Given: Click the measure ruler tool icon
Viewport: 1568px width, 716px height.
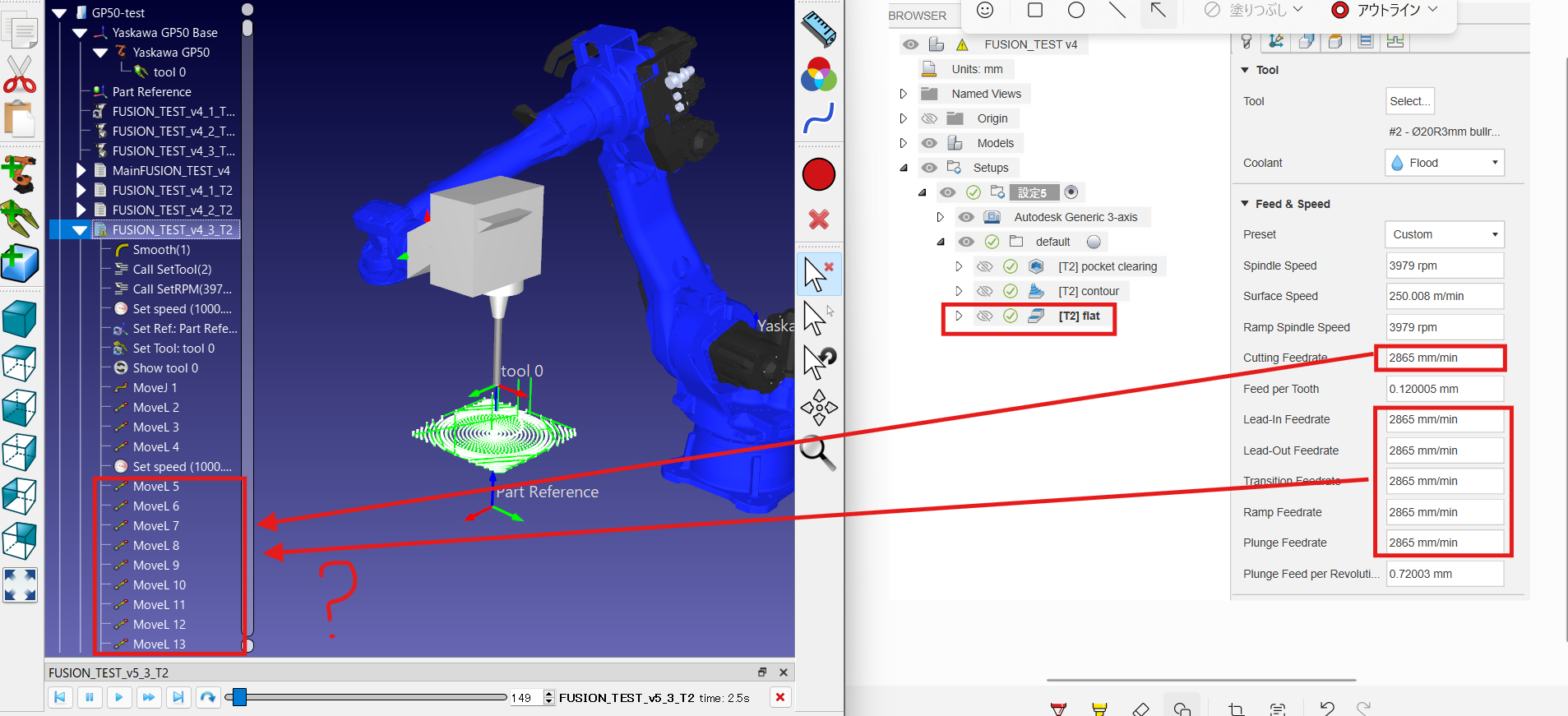Looking at the screenshot, I should (x=819, y=29).
